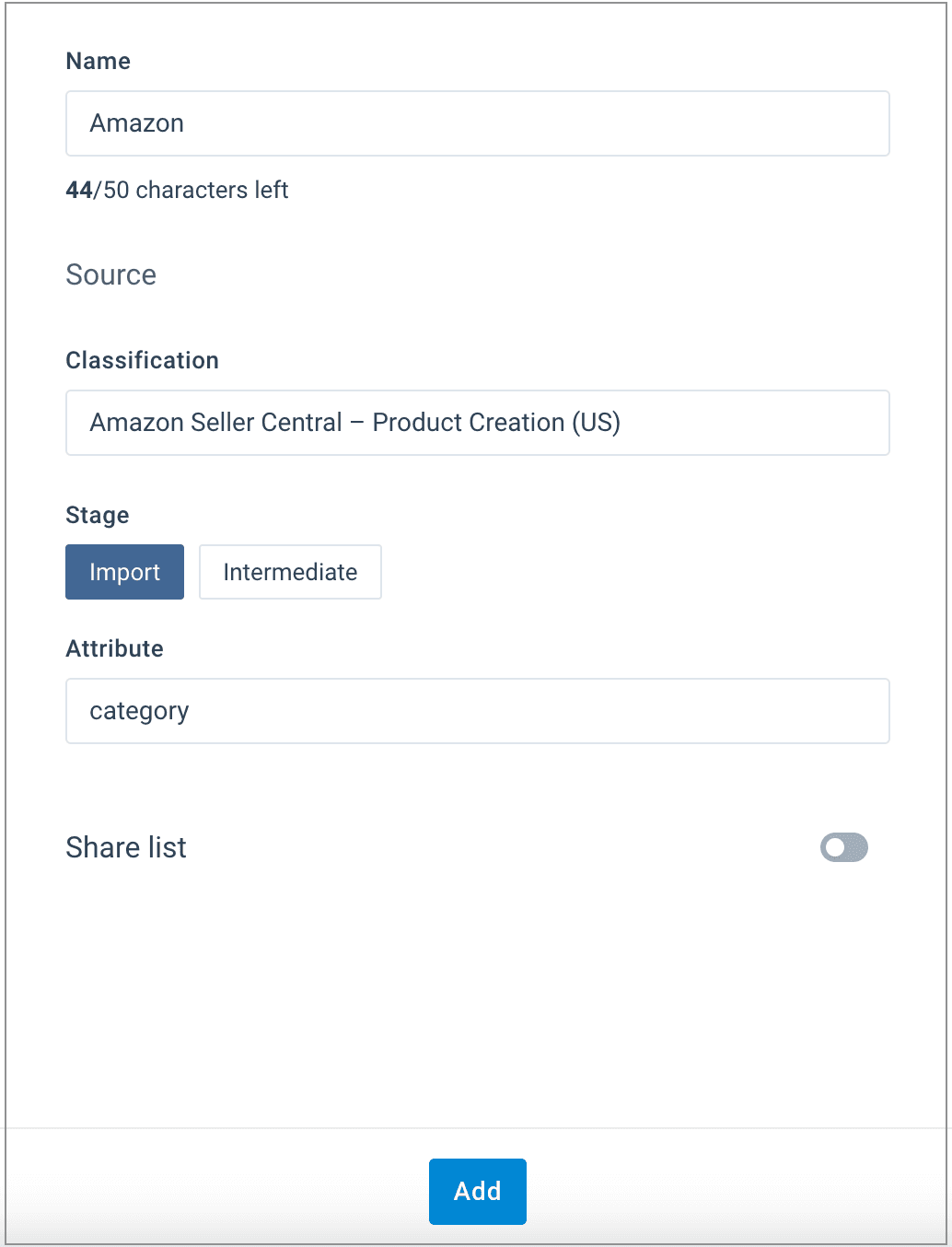
Task: Click the Share list text
Action: coord(126,847)
